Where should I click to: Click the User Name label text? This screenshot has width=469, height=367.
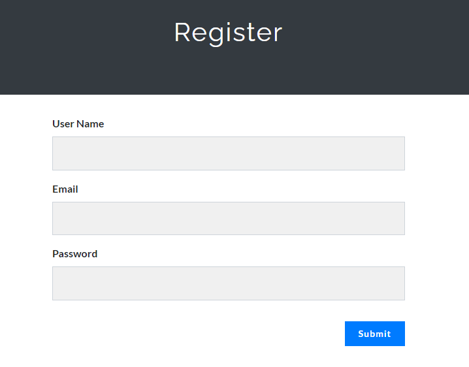(x=78, y=124)
